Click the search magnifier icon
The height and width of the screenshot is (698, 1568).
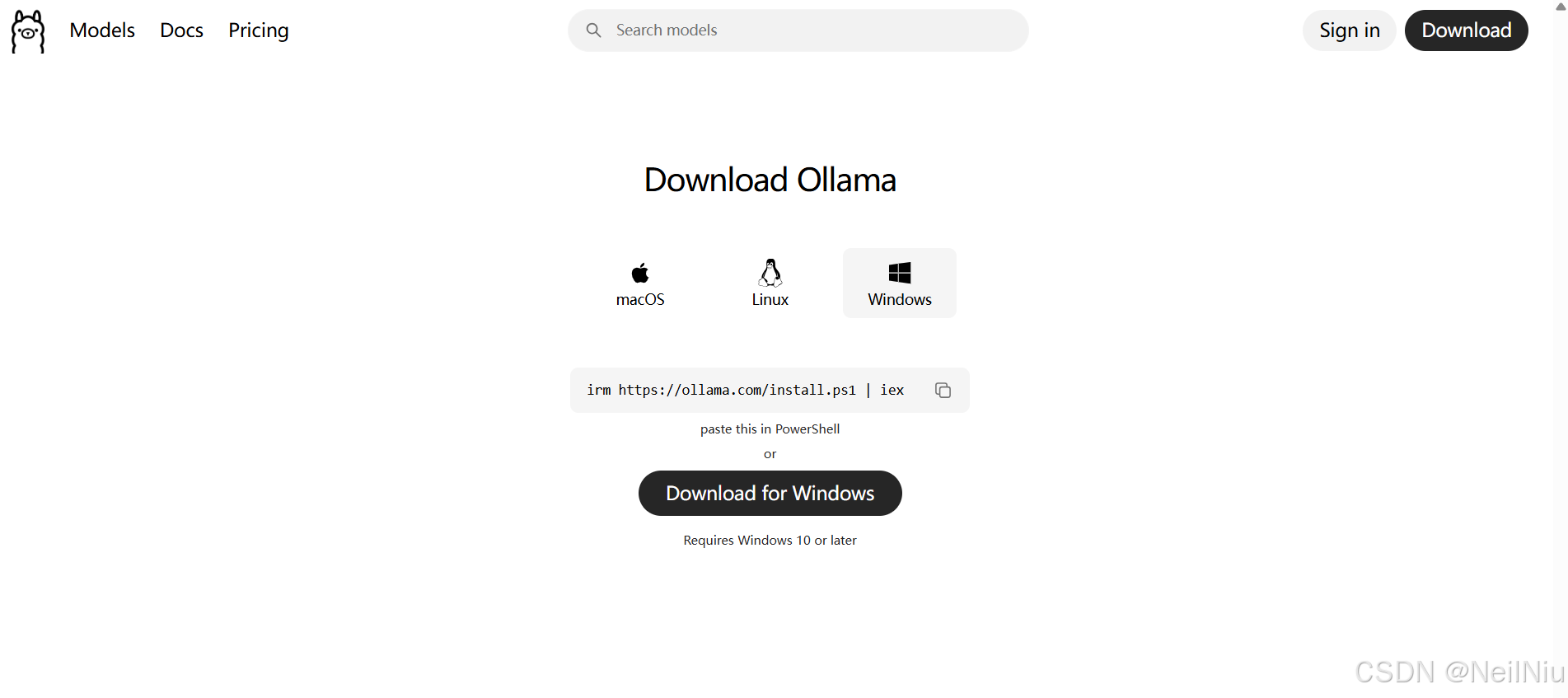[593, 30]
